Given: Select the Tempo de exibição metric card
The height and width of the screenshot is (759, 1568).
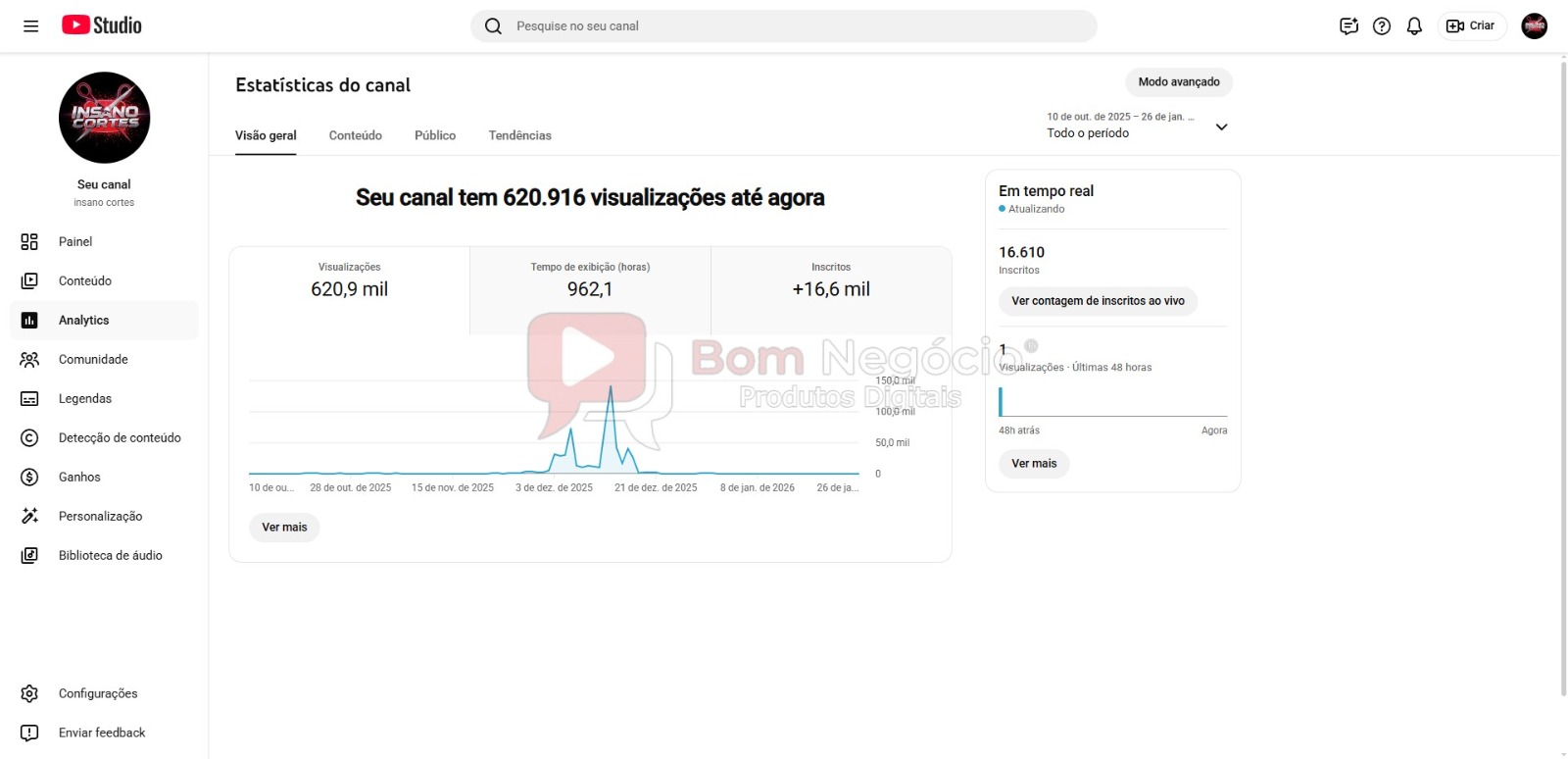Looking at the screenshot, I should pyautogui.click(x=590, y=280).
